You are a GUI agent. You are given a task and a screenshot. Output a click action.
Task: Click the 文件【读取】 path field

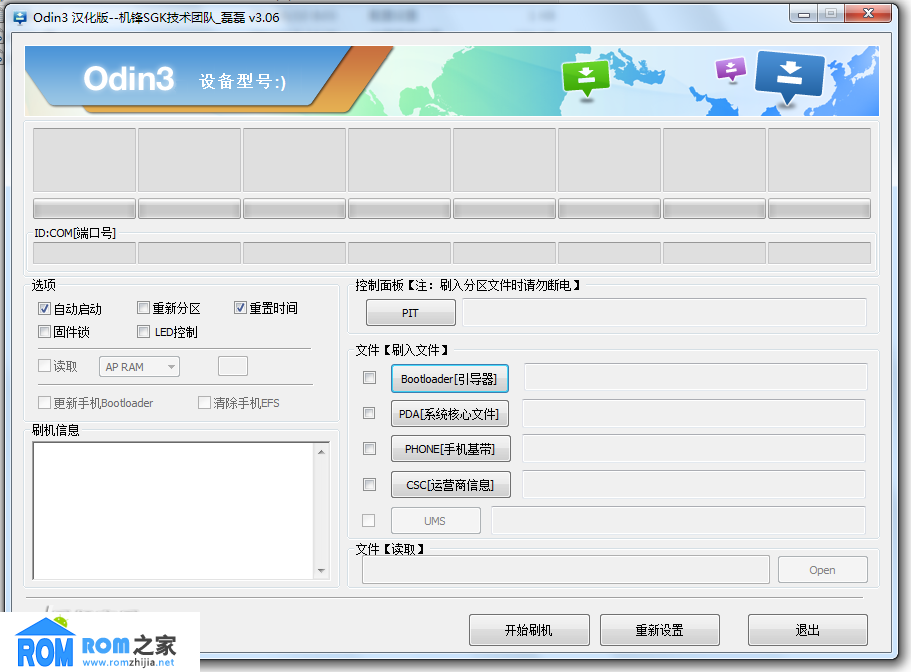pyautogui.click(x=566, y=570)
